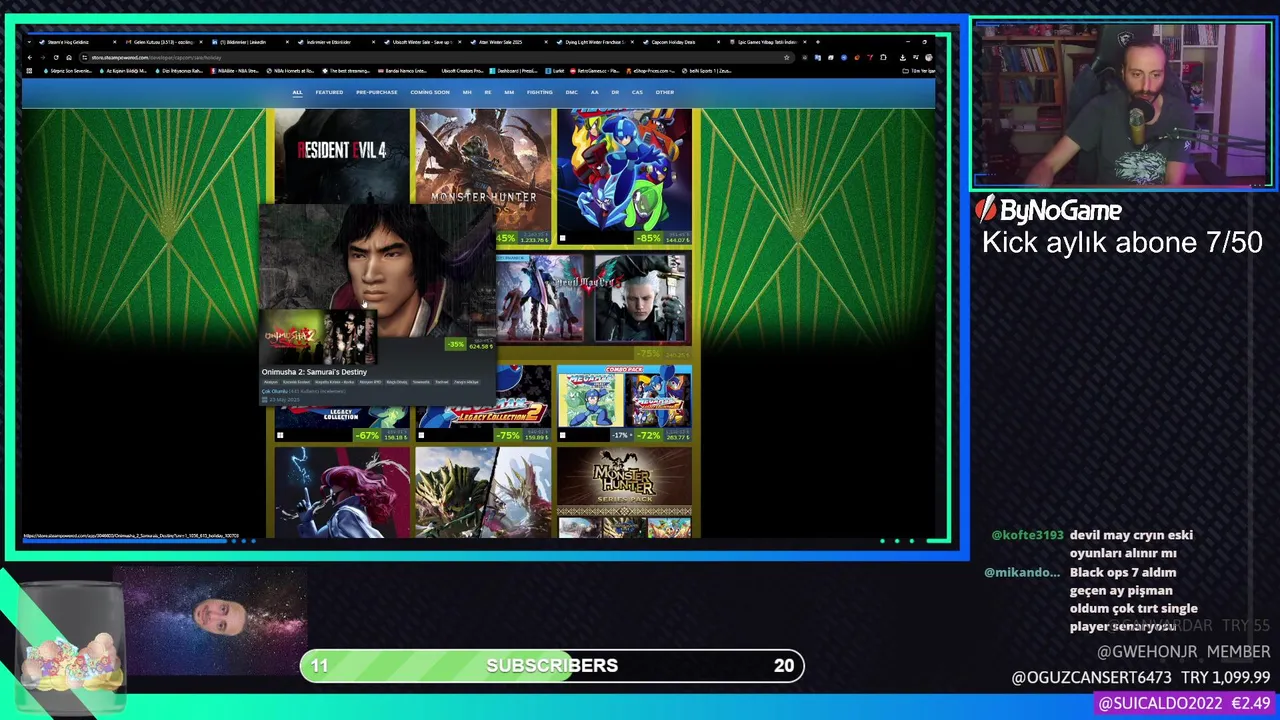Image resolution: width=1280 pixels, height=720 pixels.
Task: Open the DR category filter
Action: [x=615, y=92]
